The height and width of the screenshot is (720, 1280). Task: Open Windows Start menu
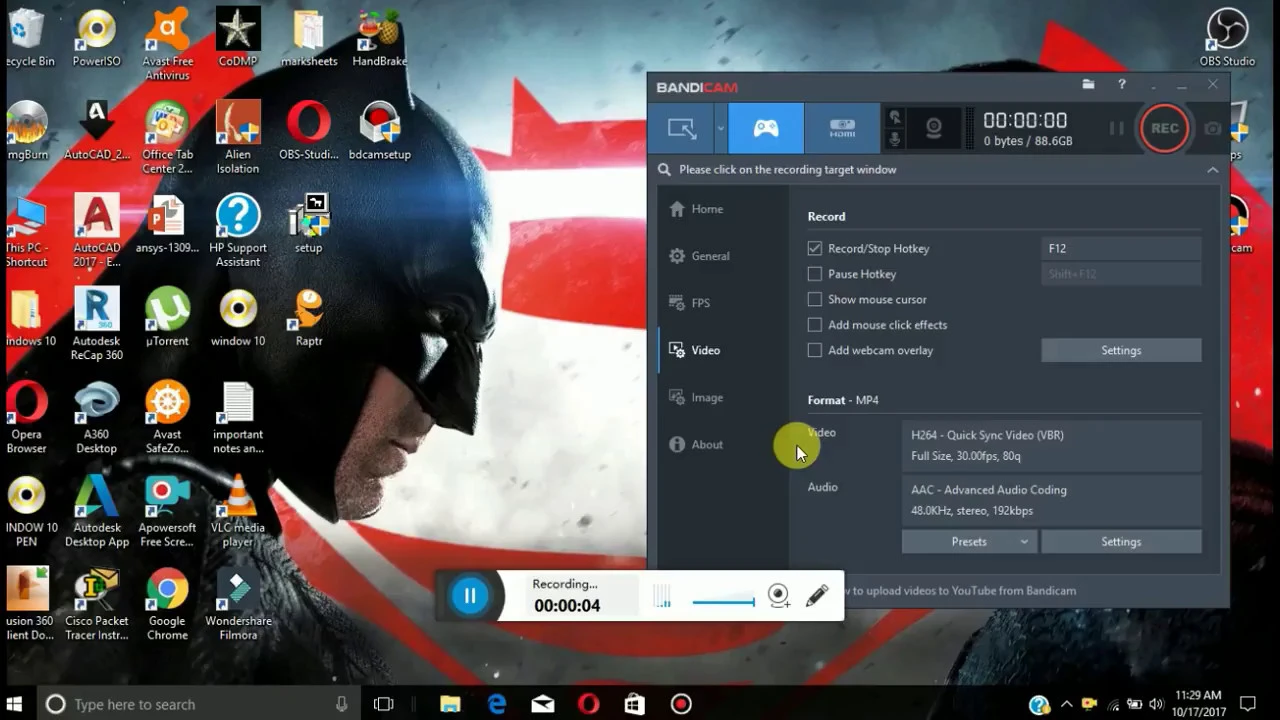(x=15, y=704)
